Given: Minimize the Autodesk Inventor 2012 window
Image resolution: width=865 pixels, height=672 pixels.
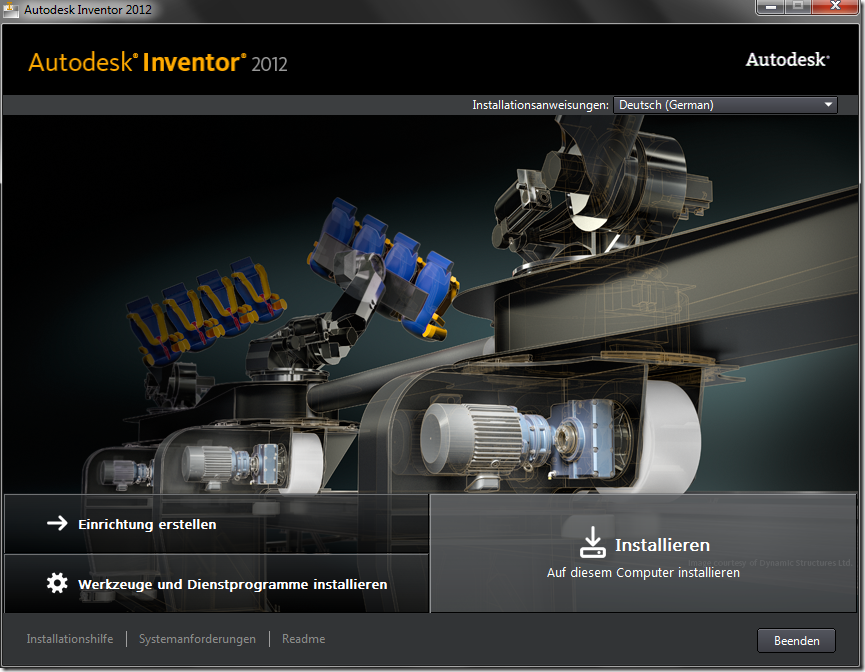Looking at the screenshot, I should pos(771,7).
